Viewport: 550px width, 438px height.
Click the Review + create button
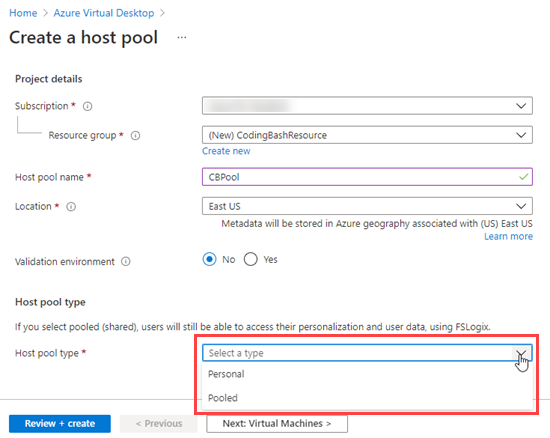click(x=60, y=424)
